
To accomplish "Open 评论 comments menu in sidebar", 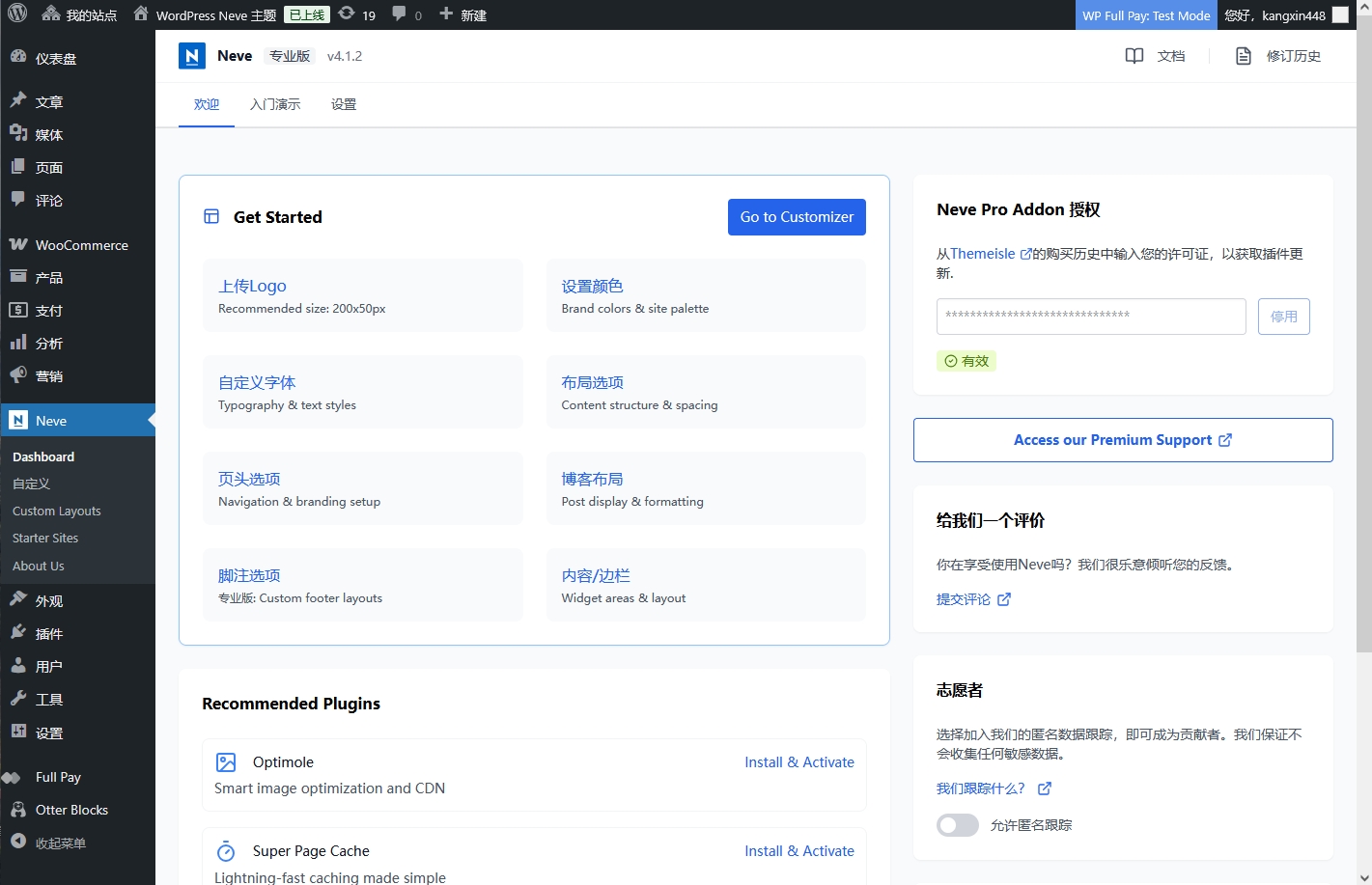I will click(x=77, y=200).
